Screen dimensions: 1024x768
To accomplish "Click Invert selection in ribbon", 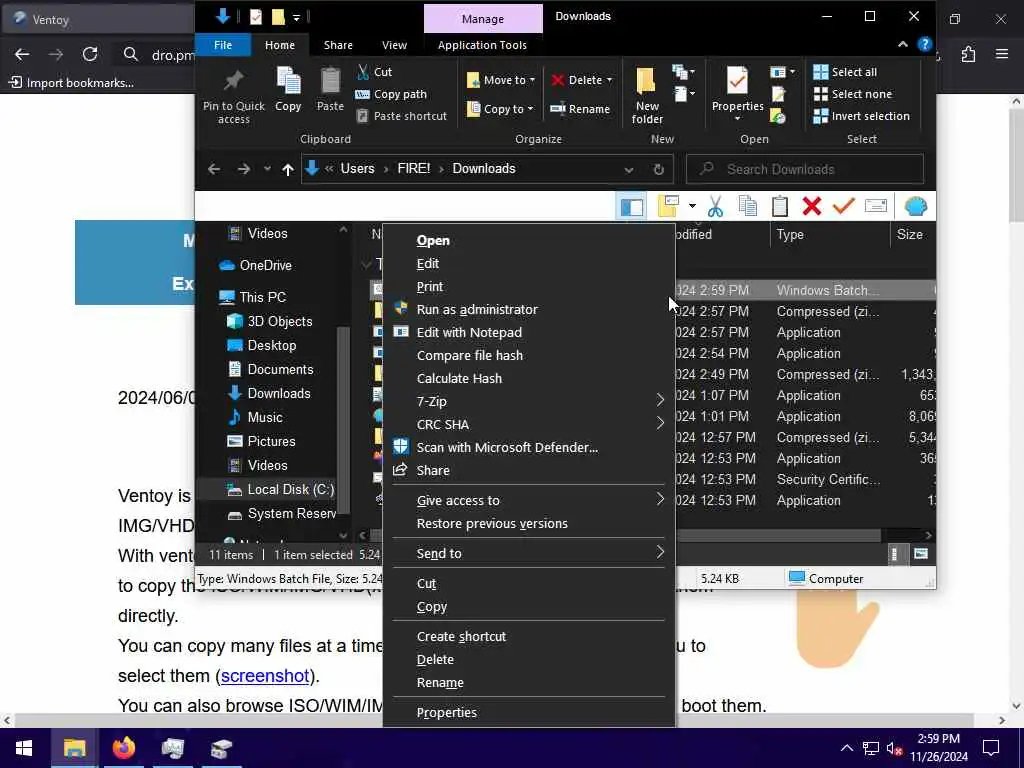I will click(x=861, y=116).
